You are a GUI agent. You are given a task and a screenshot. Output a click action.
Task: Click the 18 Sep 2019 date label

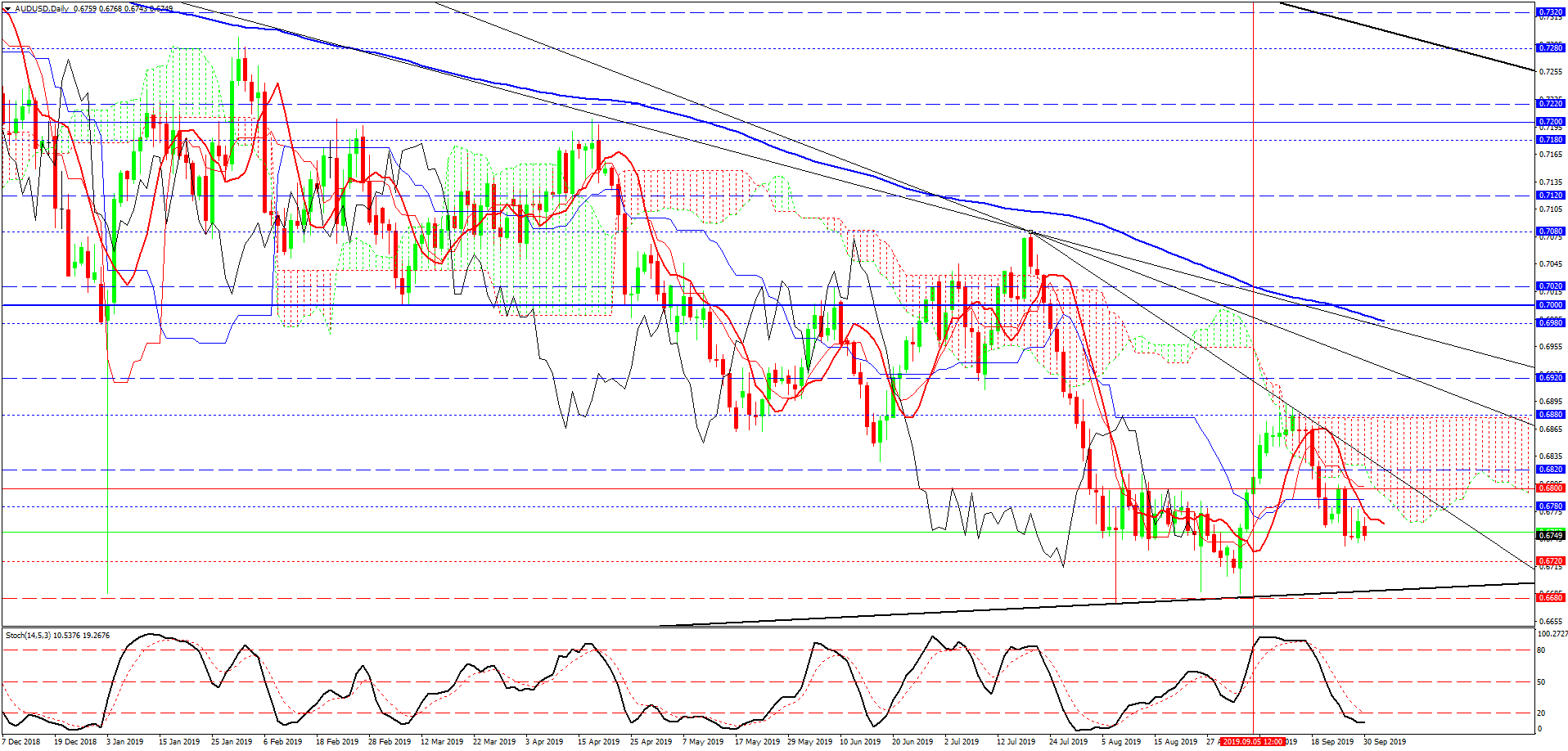tap(1332, 742)
